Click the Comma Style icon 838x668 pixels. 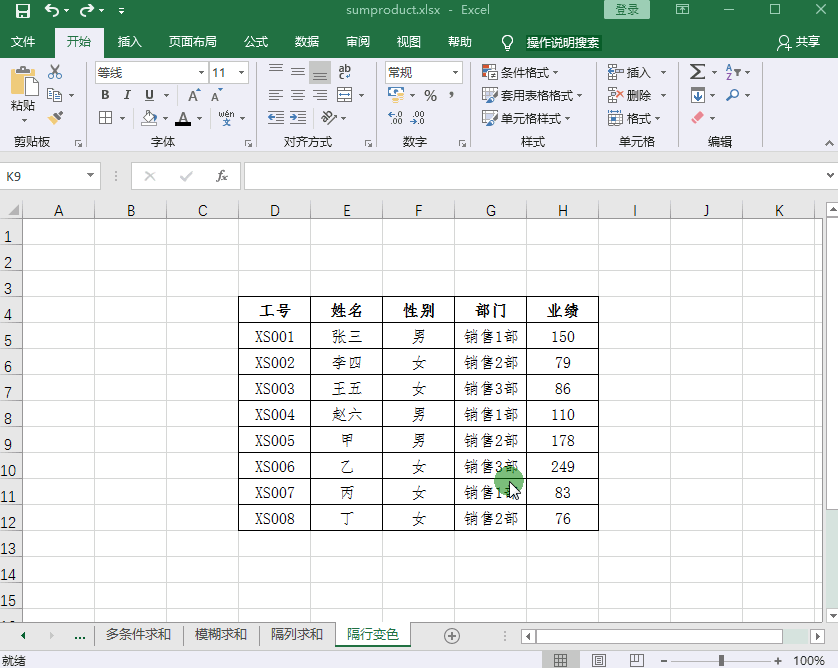[x=452, y=96]
